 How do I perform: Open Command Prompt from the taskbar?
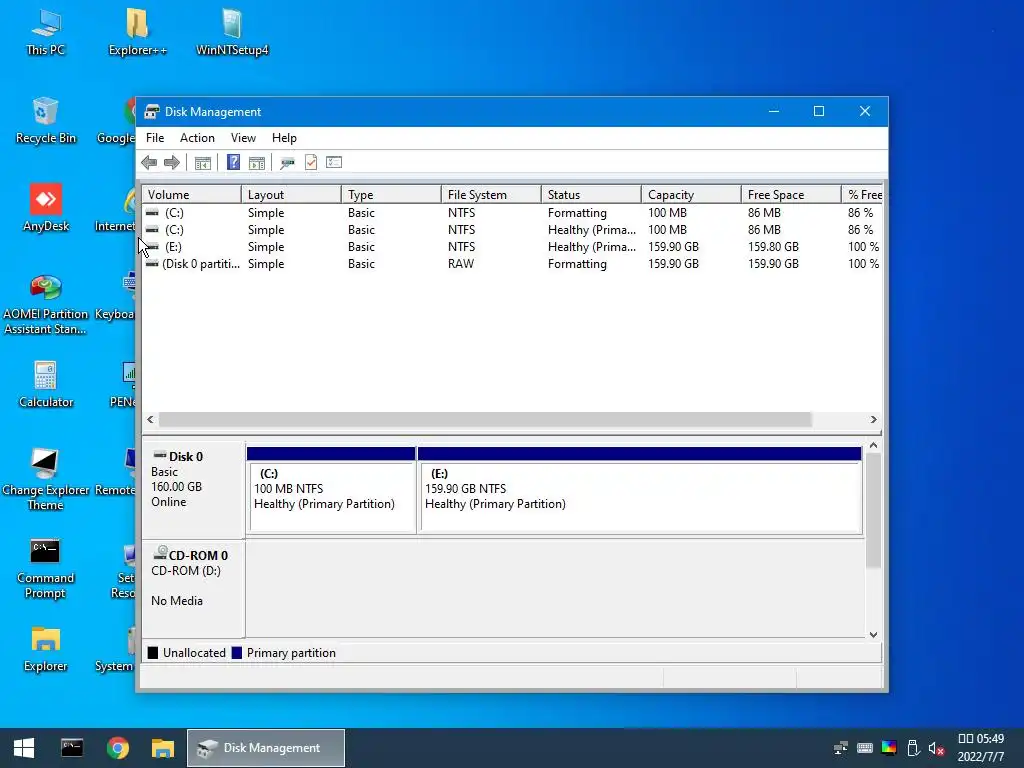coord(72,748)
